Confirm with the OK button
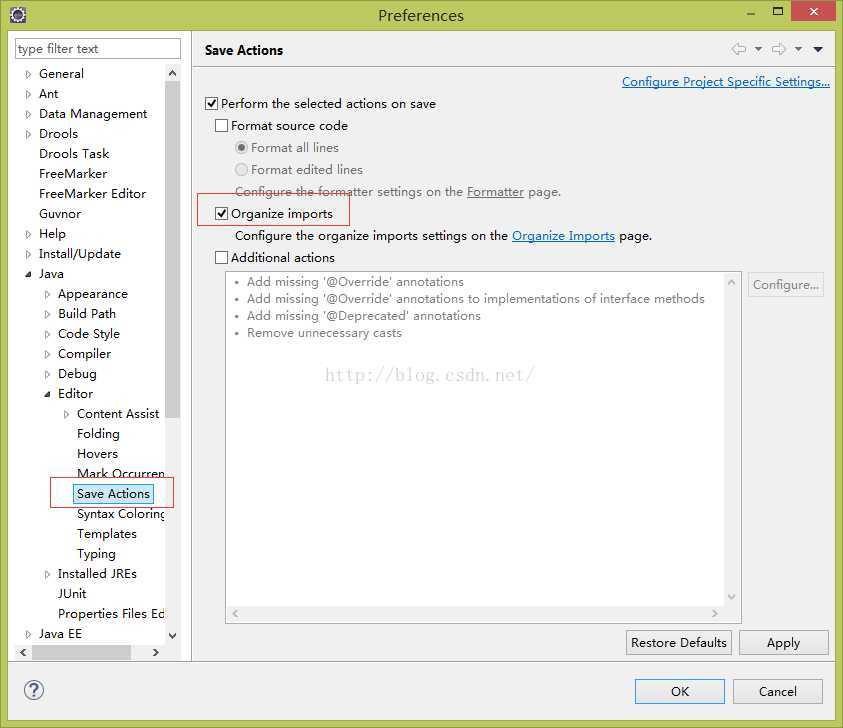Viewport: 843px width, 728px height. point(680,691)
